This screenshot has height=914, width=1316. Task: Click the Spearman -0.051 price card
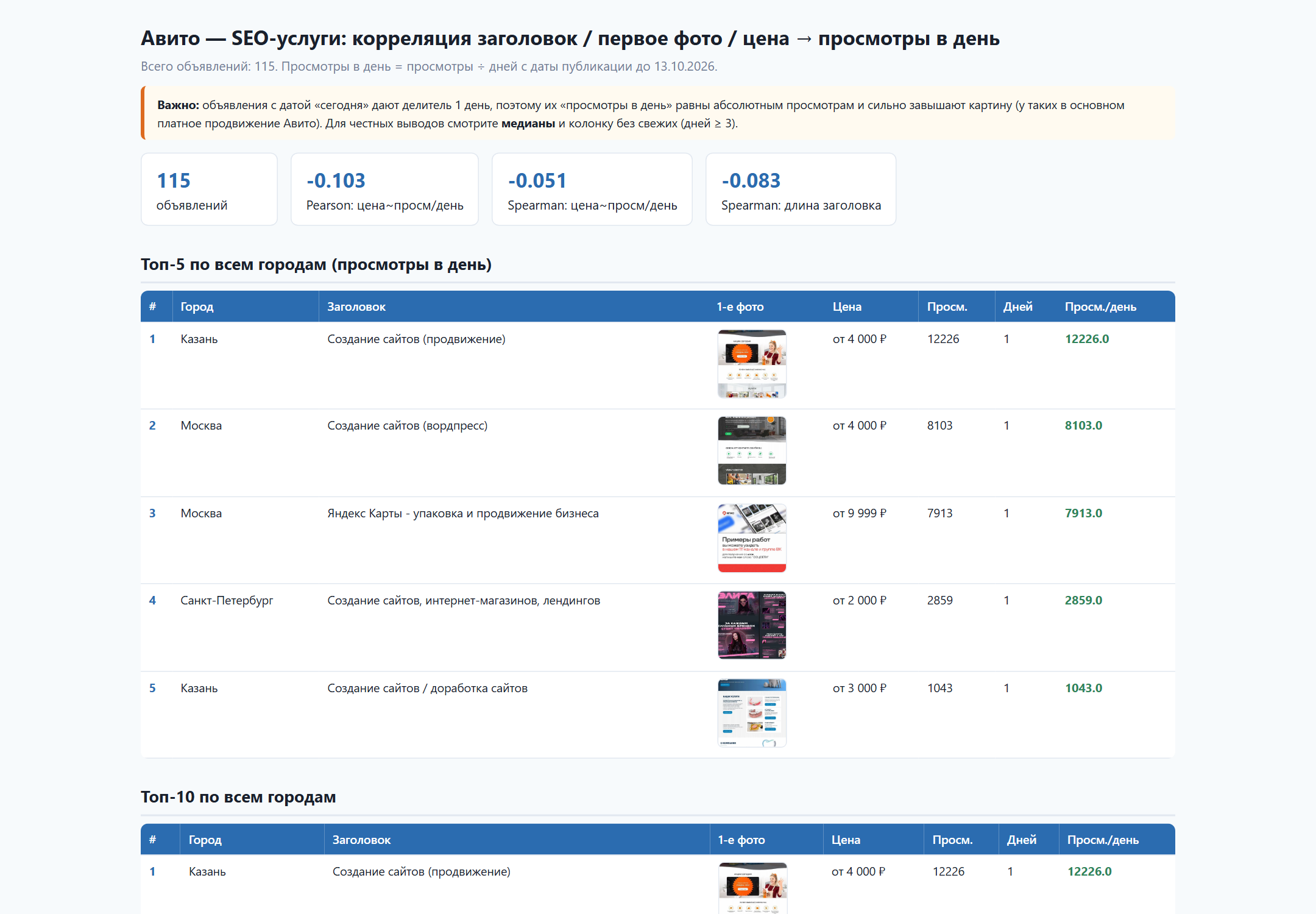592,190
